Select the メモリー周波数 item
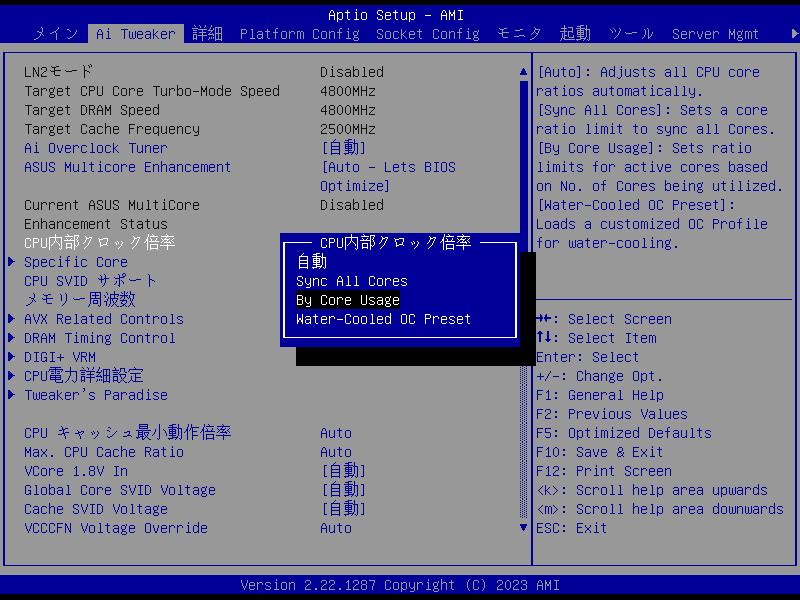Image resolution: width=800 pixels, height=600 pixels. 80,299
